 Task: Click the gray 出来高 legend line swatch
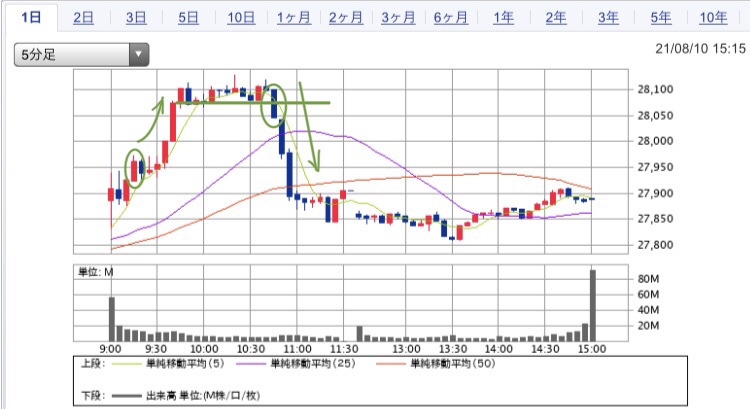pyautogui.click(x=127, y=396)
